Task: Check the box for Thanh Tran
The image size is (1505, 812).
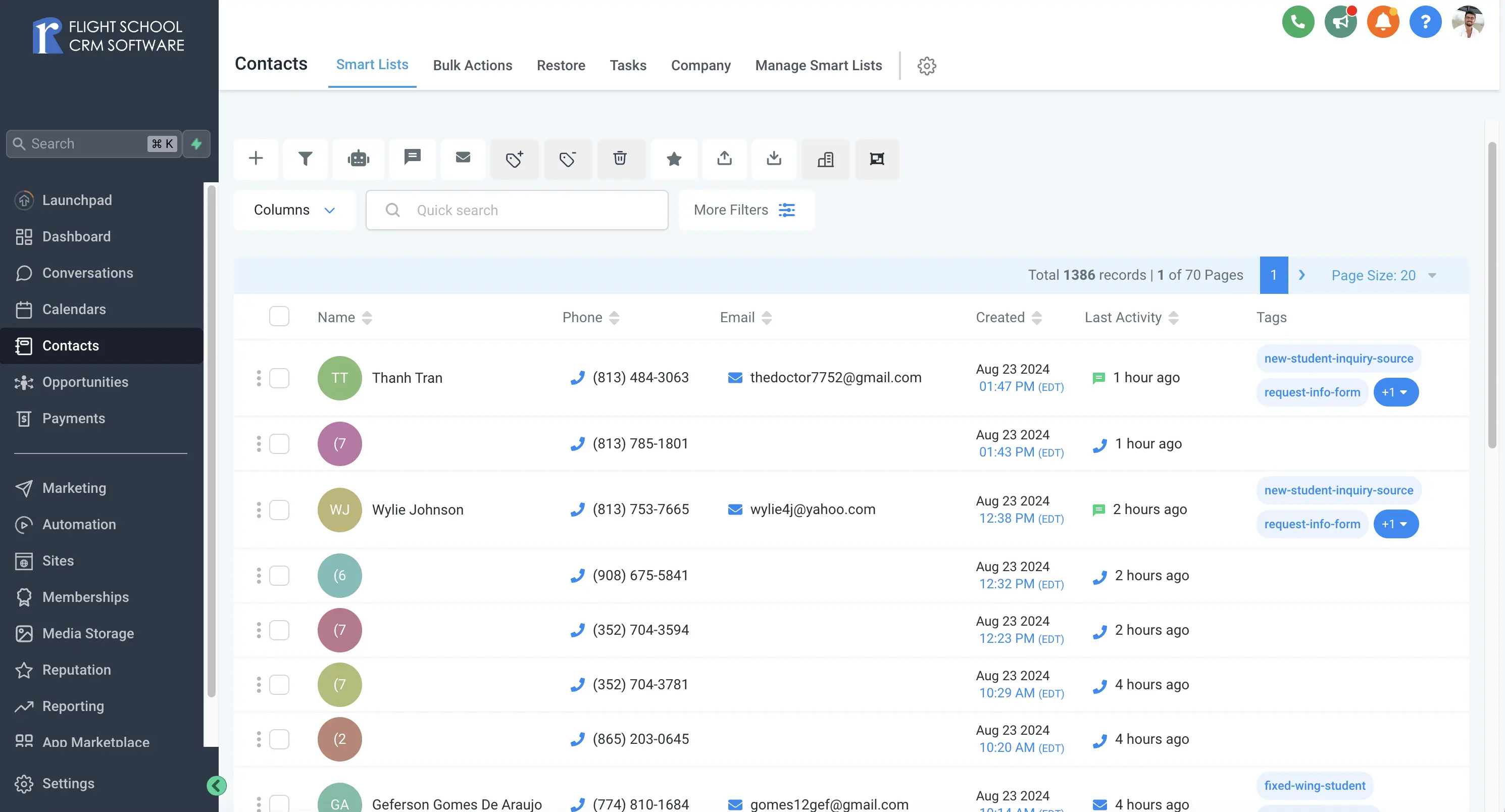Action: [279, 378]
